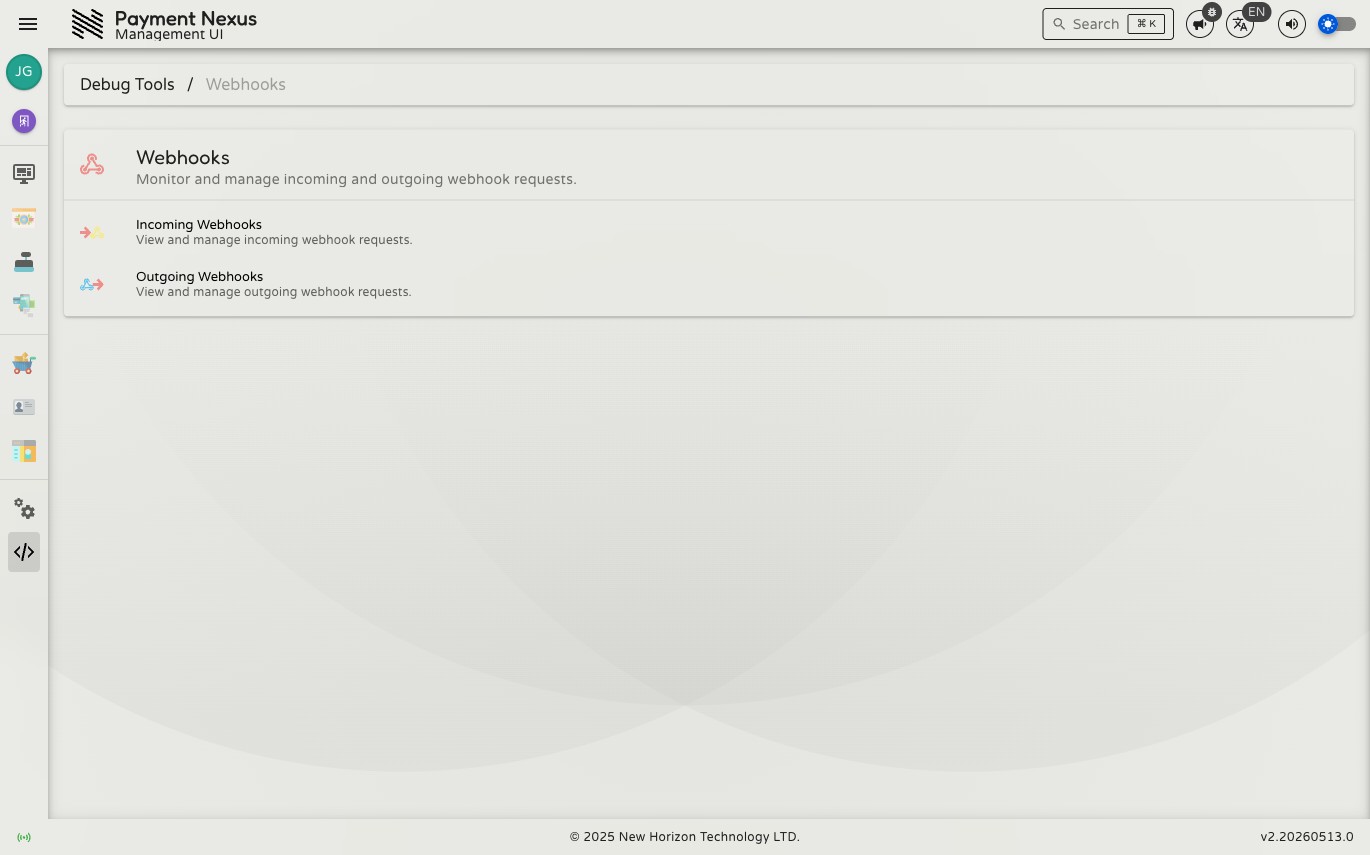
Task: Open Incoming Webhooks
Action: pos(709,232)
